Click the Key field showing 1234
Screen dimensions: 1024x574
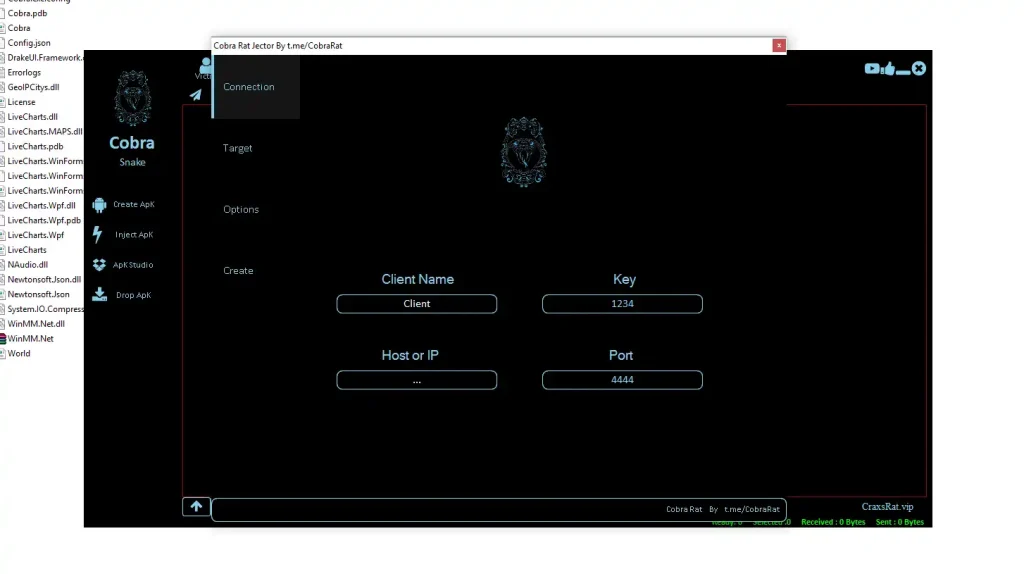coord(622,304)
